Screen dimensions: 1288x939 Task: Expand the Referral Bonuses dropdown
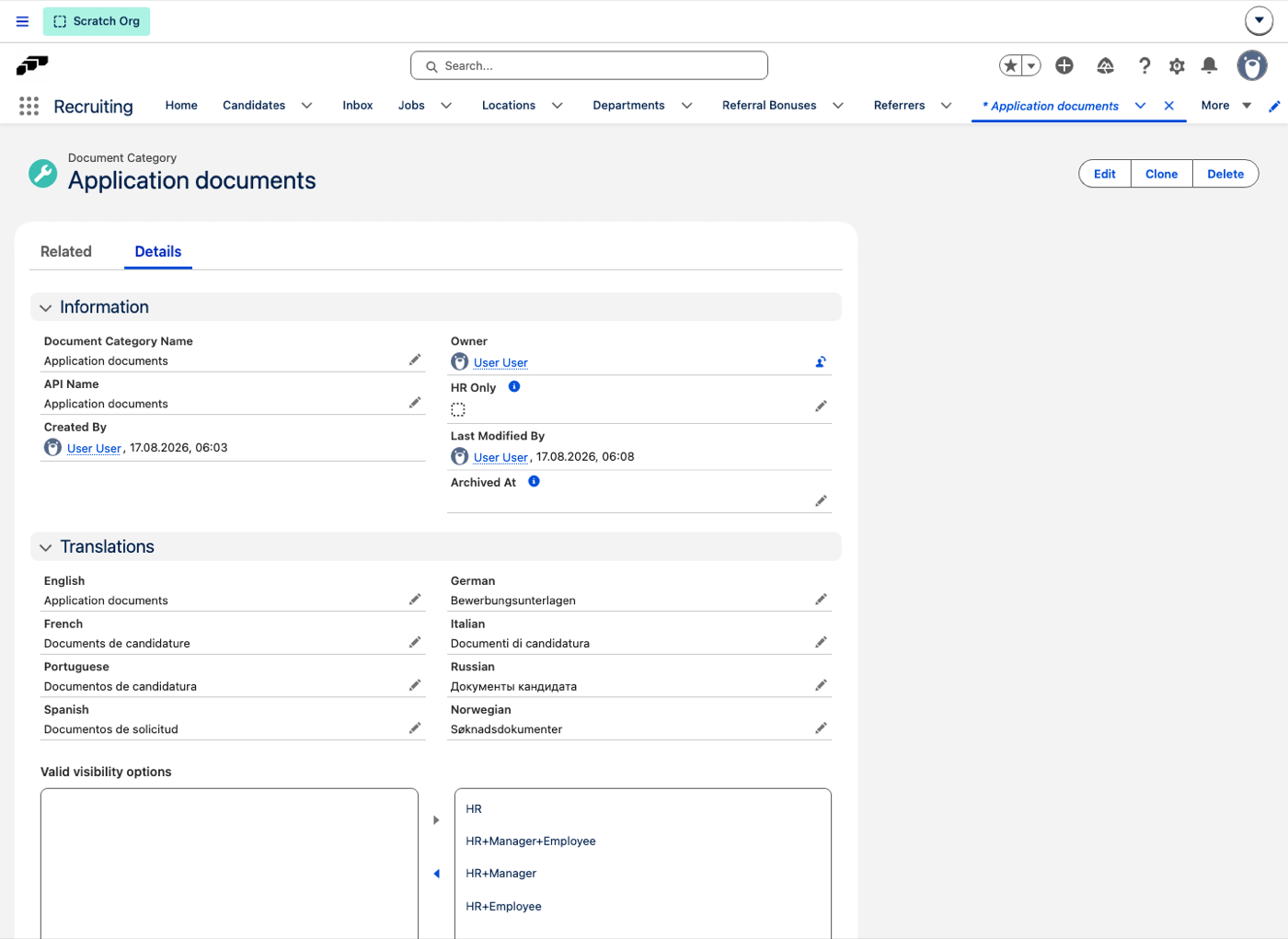point(838,106)
